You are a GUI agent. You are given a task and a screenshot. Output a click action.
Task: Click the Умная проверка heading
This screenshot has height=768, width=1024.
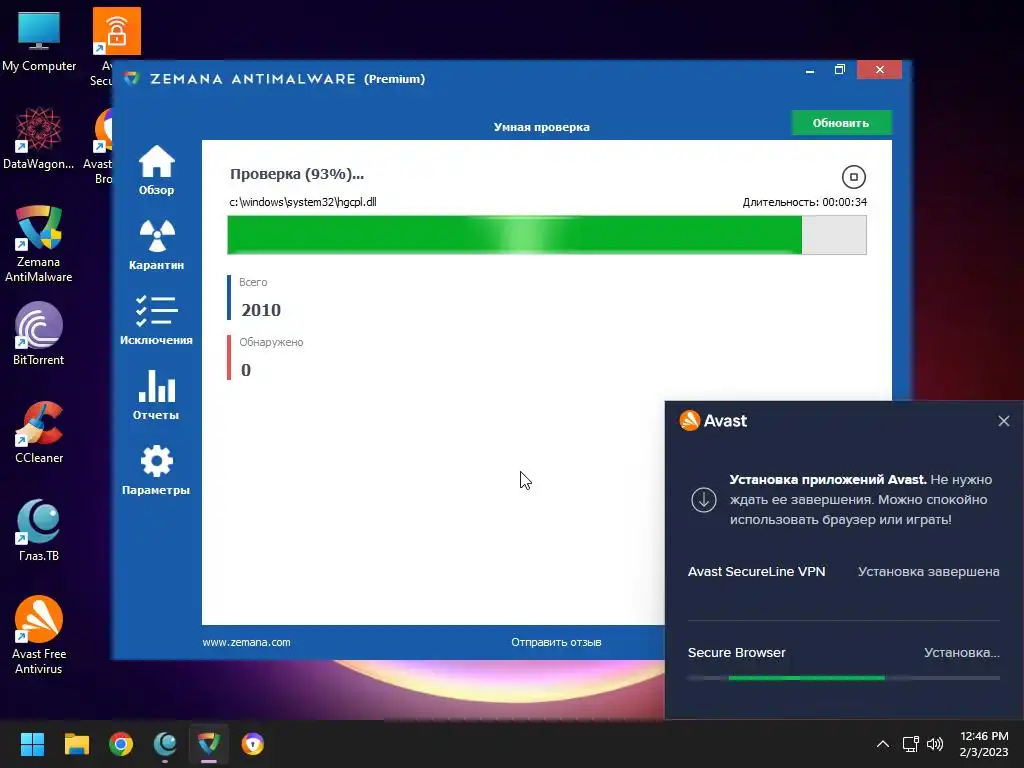tap(541, 127)
